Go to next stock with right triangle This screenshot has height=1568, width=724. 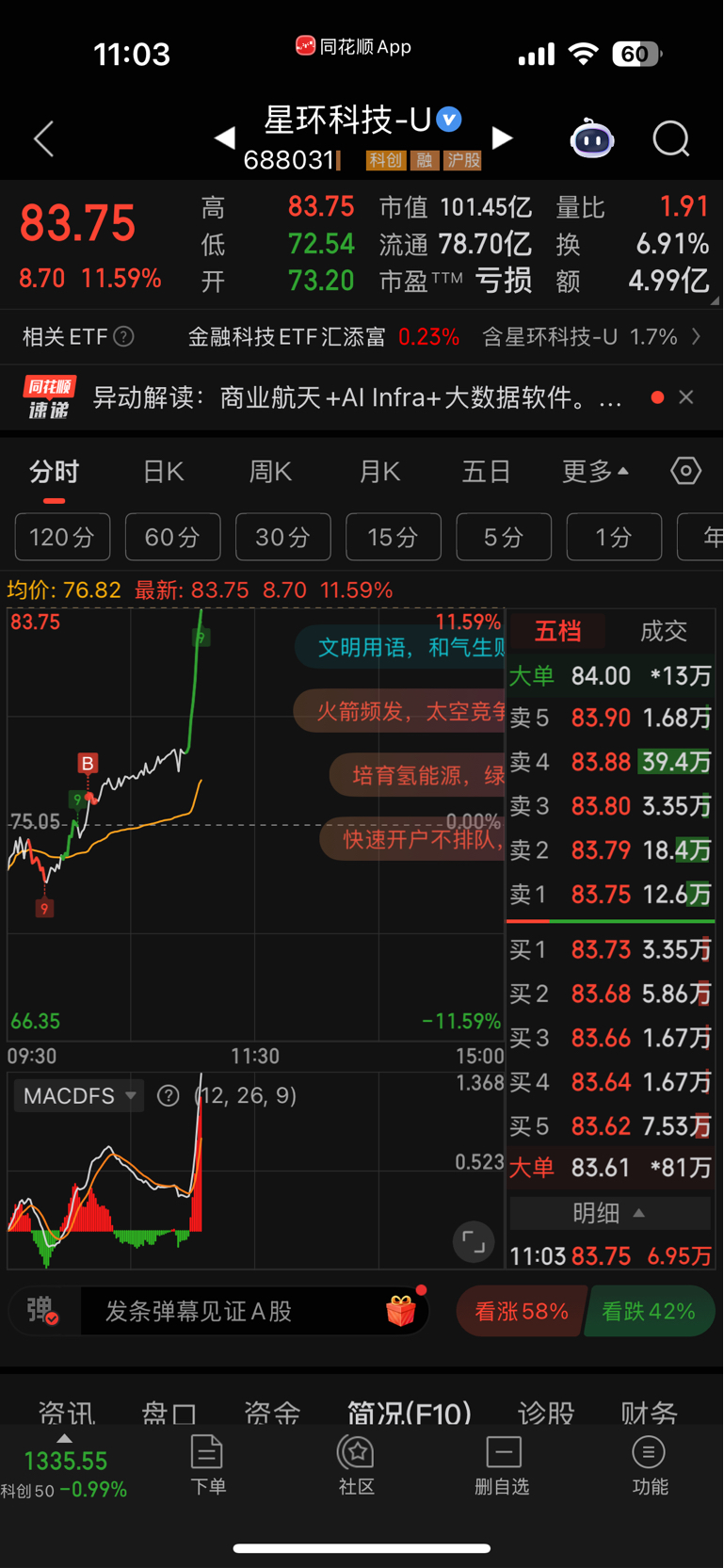coord(503,138)
